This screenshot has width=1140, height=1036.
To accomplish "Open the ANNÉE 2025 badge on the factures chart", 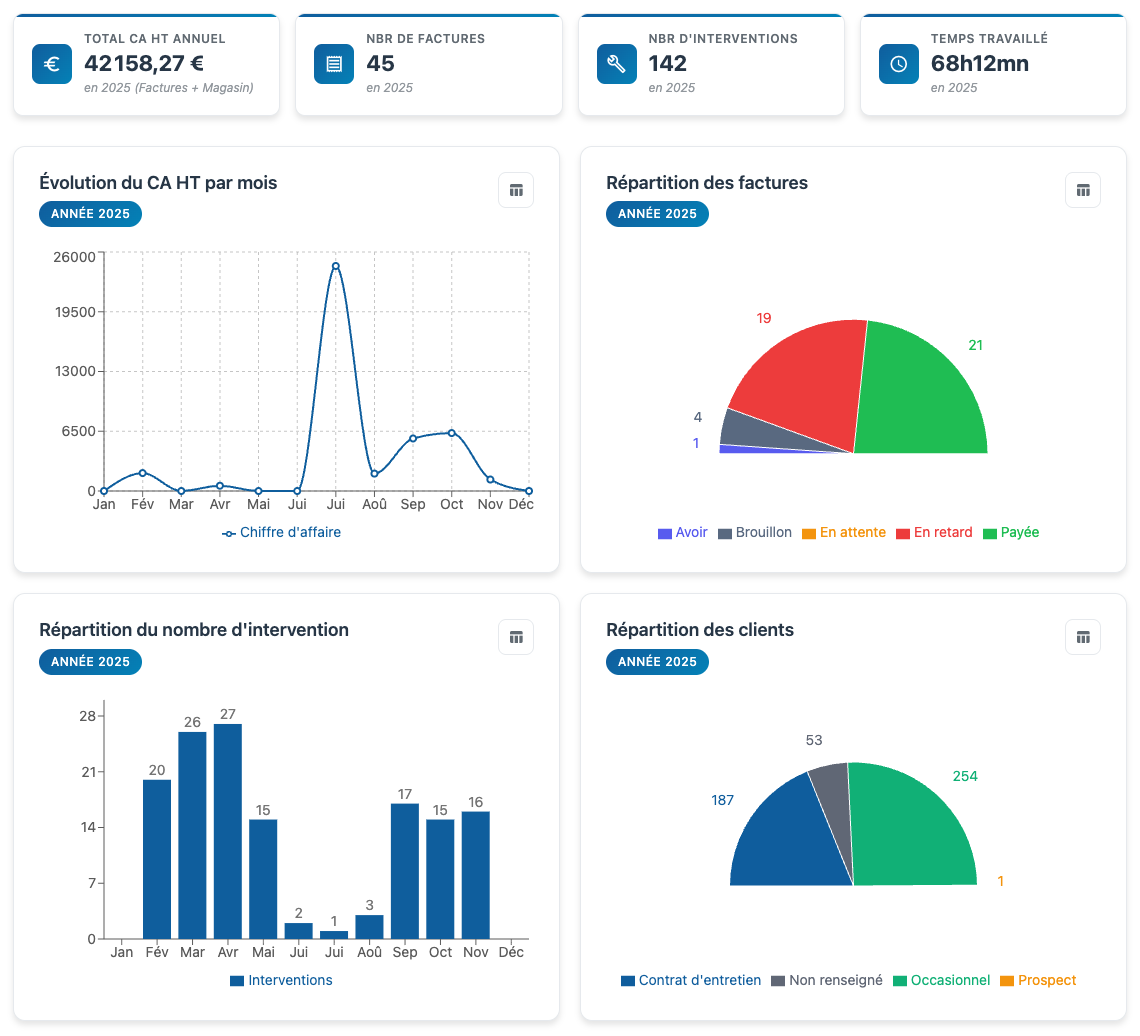I will point(657,214).
